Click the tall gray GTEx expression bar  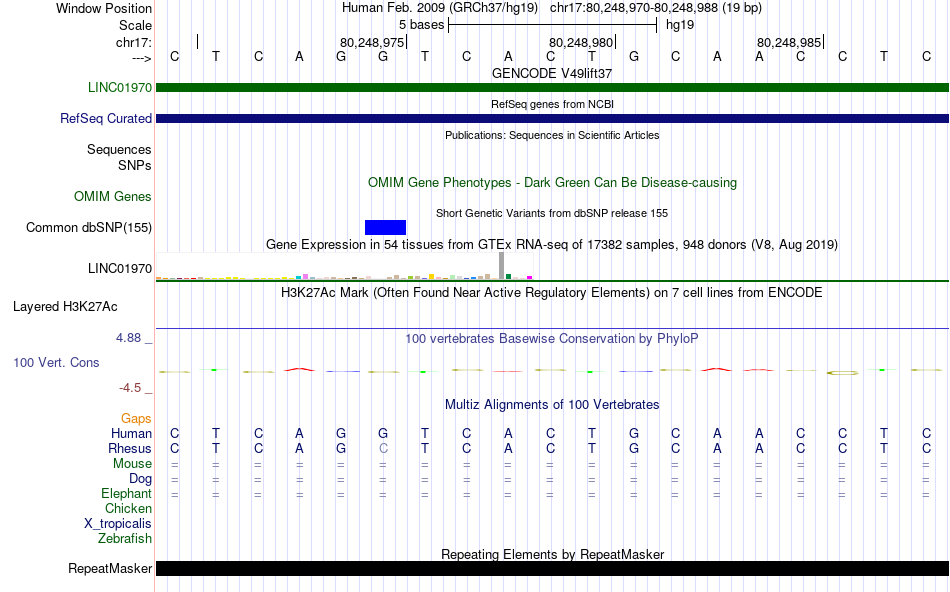click(501, 265)
